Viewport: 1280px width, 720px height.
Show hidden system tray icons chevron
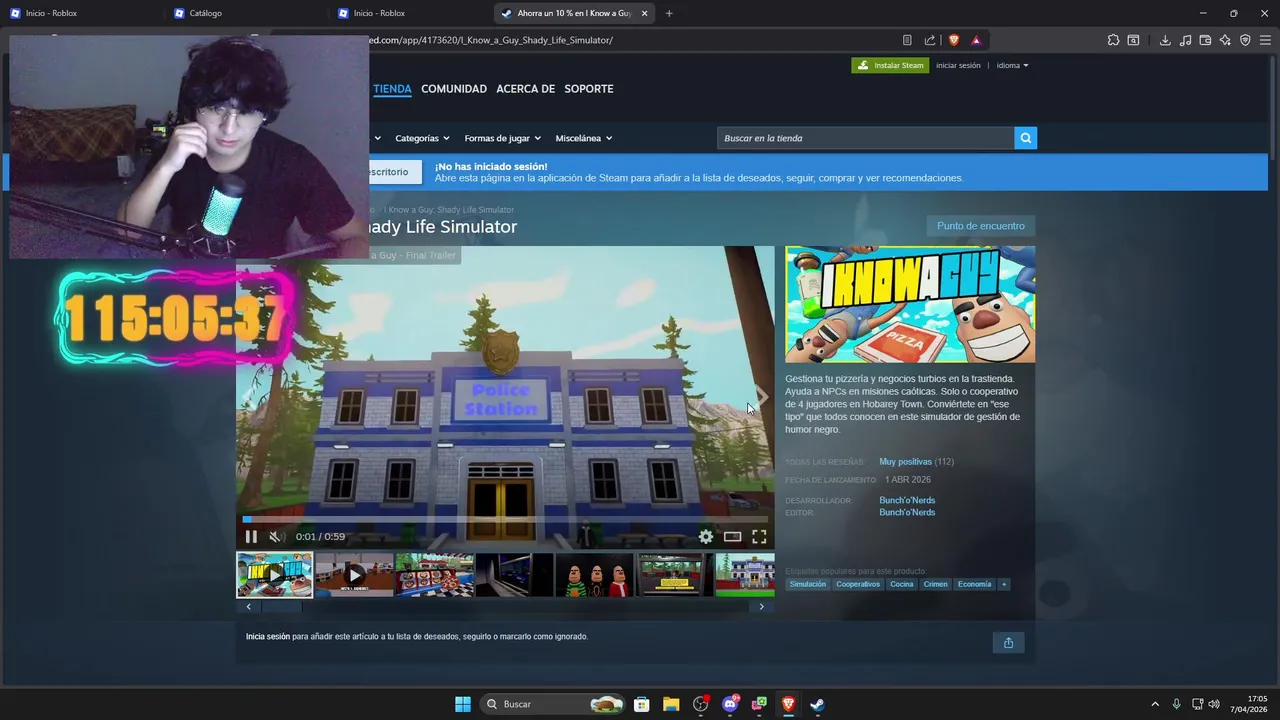[x=1155, y=704]
